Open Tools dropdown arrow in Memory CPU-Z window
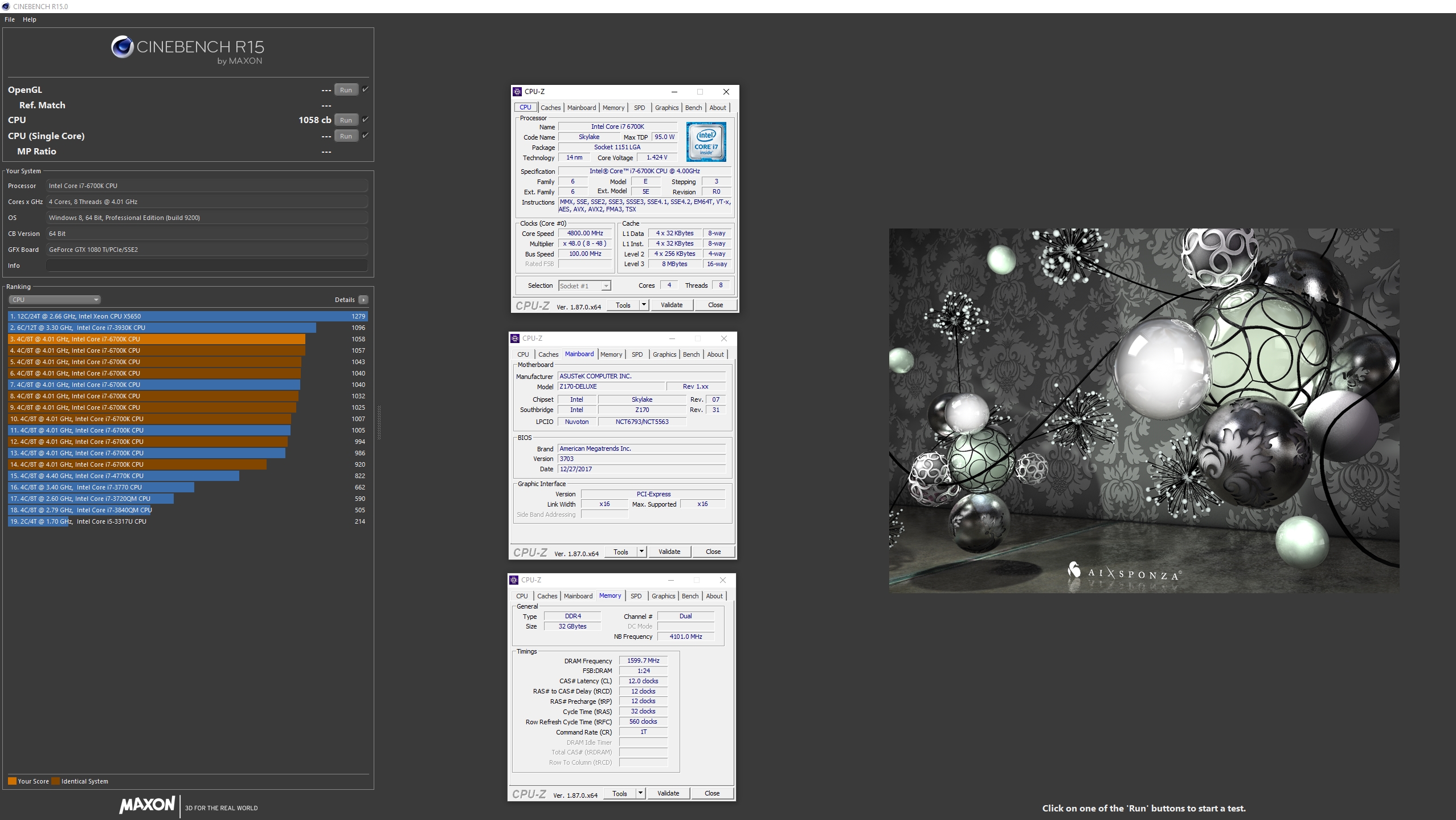This screenshot has height=820, width=1456. point(641,793)
